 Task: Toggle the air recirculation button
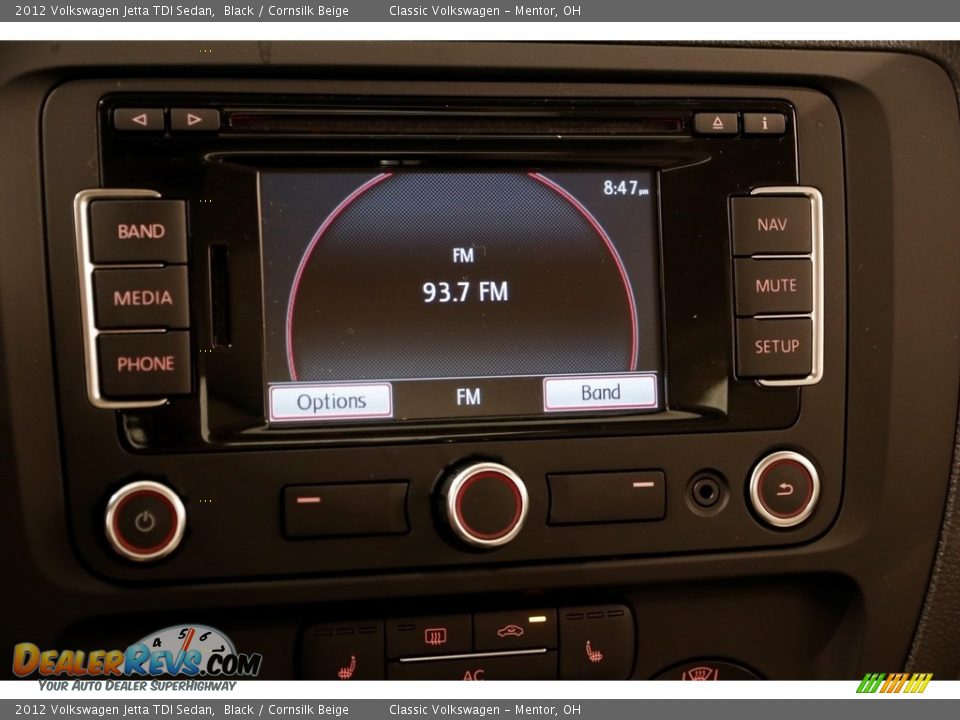(x=513, y=630)
